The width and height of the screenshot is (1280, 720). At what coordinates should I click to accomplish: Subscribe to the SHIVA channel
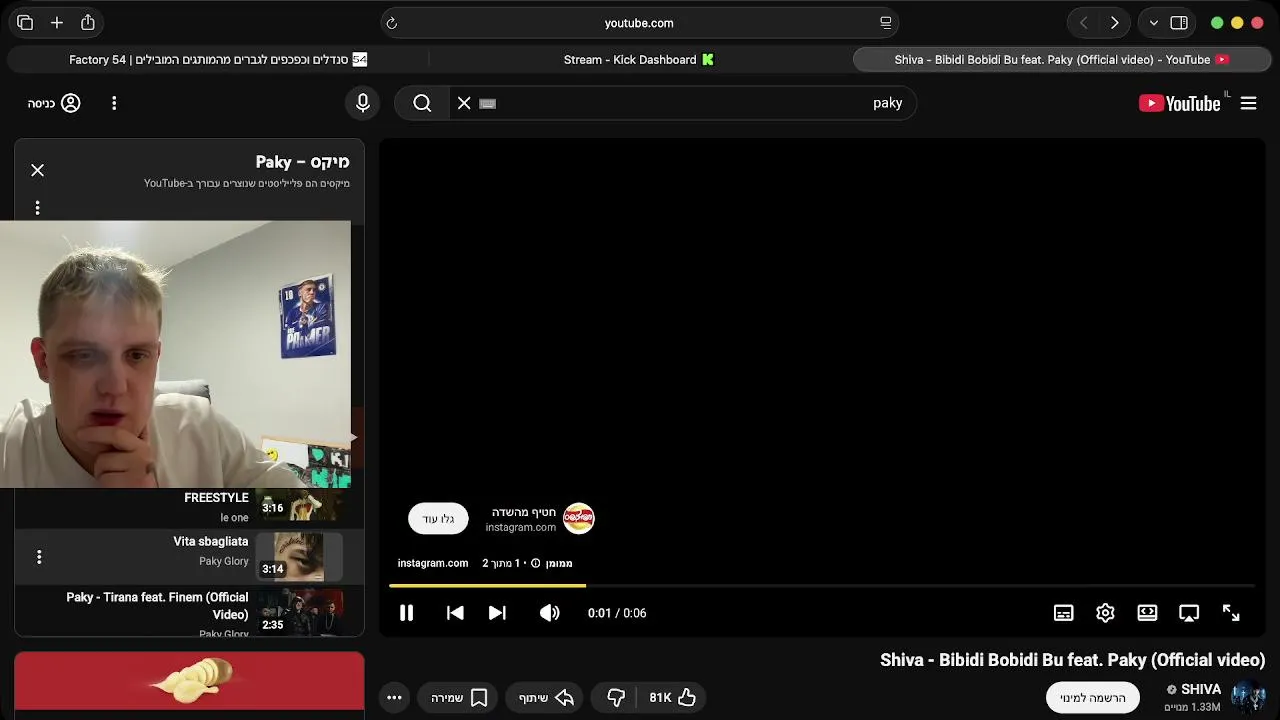pos(1093,698)
